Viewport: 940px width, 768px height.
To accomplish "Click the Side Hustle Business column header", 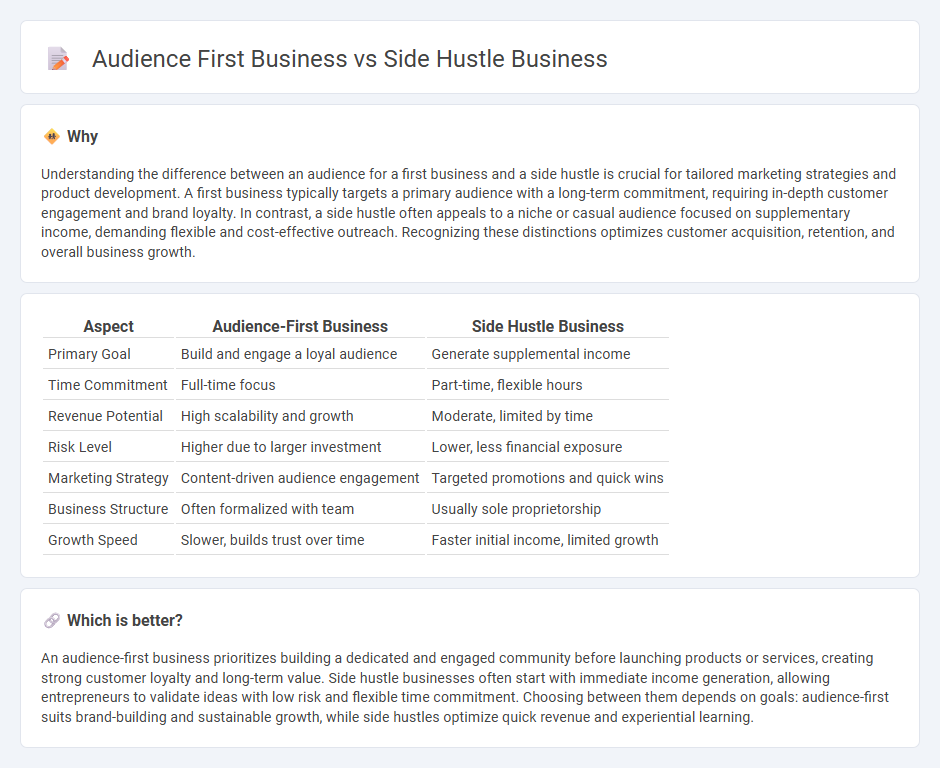I will (547, 326).
